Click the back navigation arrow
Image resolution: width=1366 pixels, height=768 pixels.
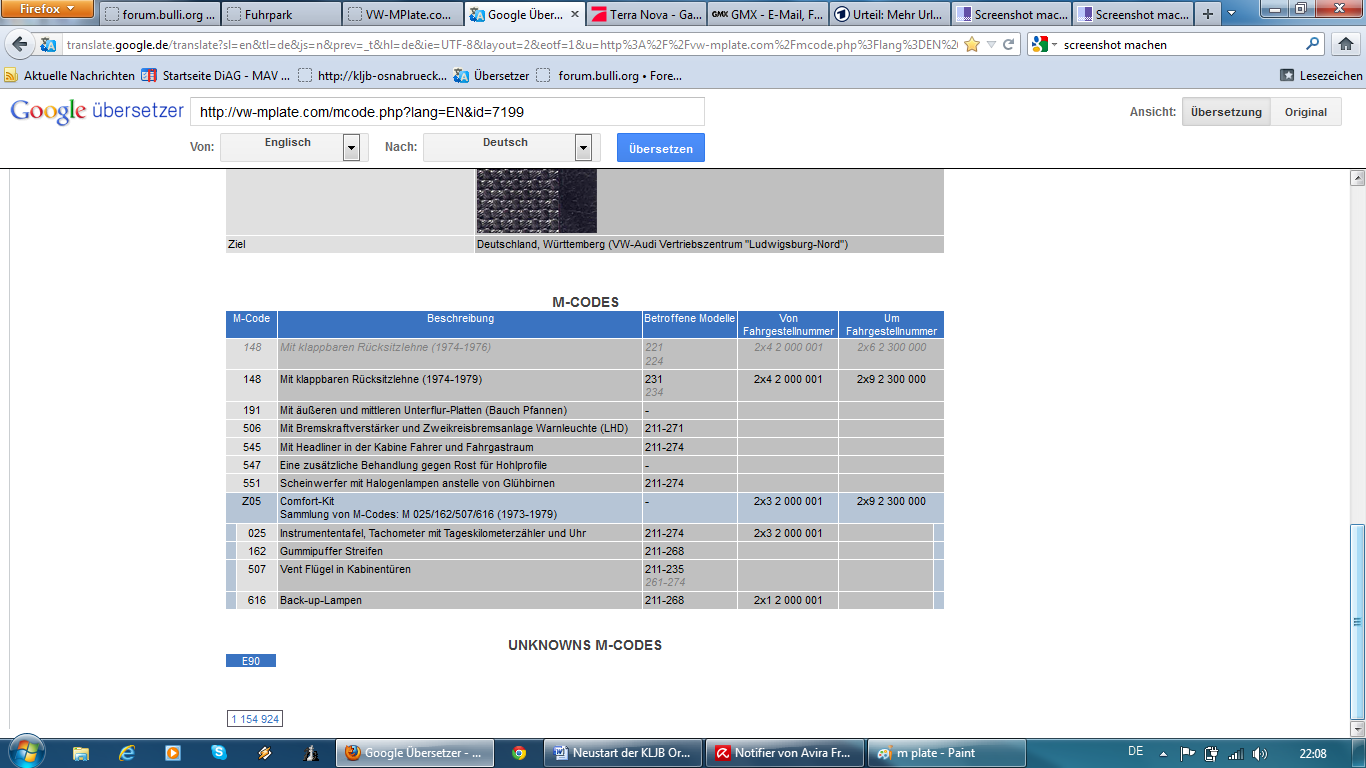(20, 45)
